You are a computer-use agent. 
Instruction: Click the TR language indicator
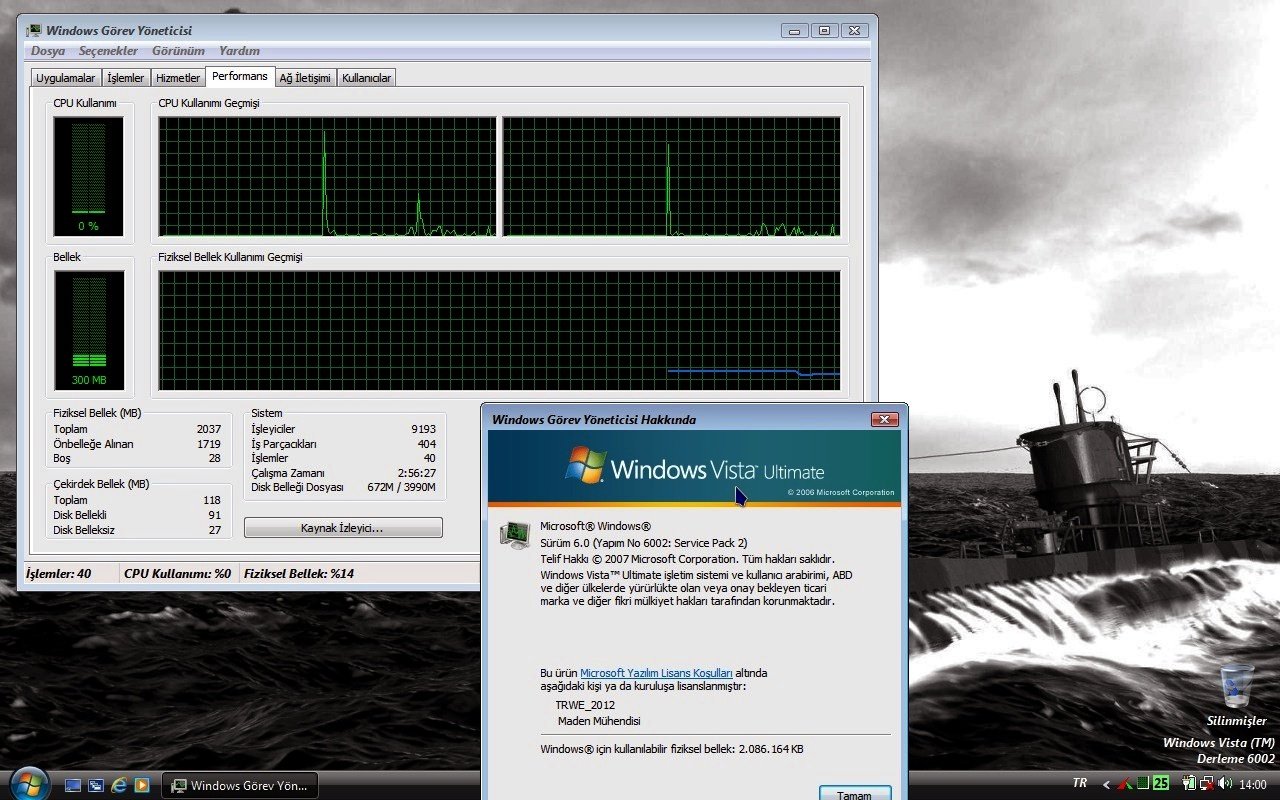click(x=1080, y=783)
